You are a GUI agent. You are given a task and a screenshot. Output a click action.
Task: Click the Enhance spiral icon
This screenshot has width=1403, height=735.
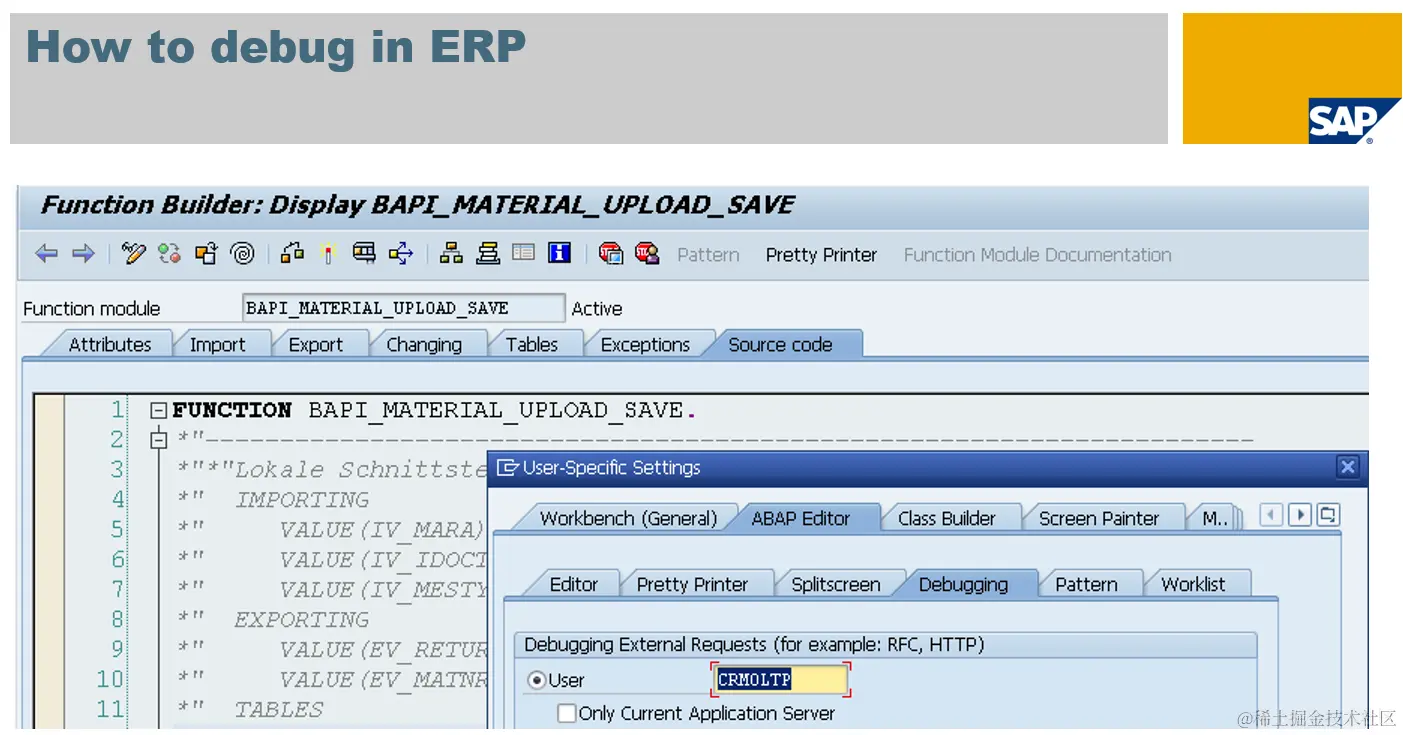point(243,254)
